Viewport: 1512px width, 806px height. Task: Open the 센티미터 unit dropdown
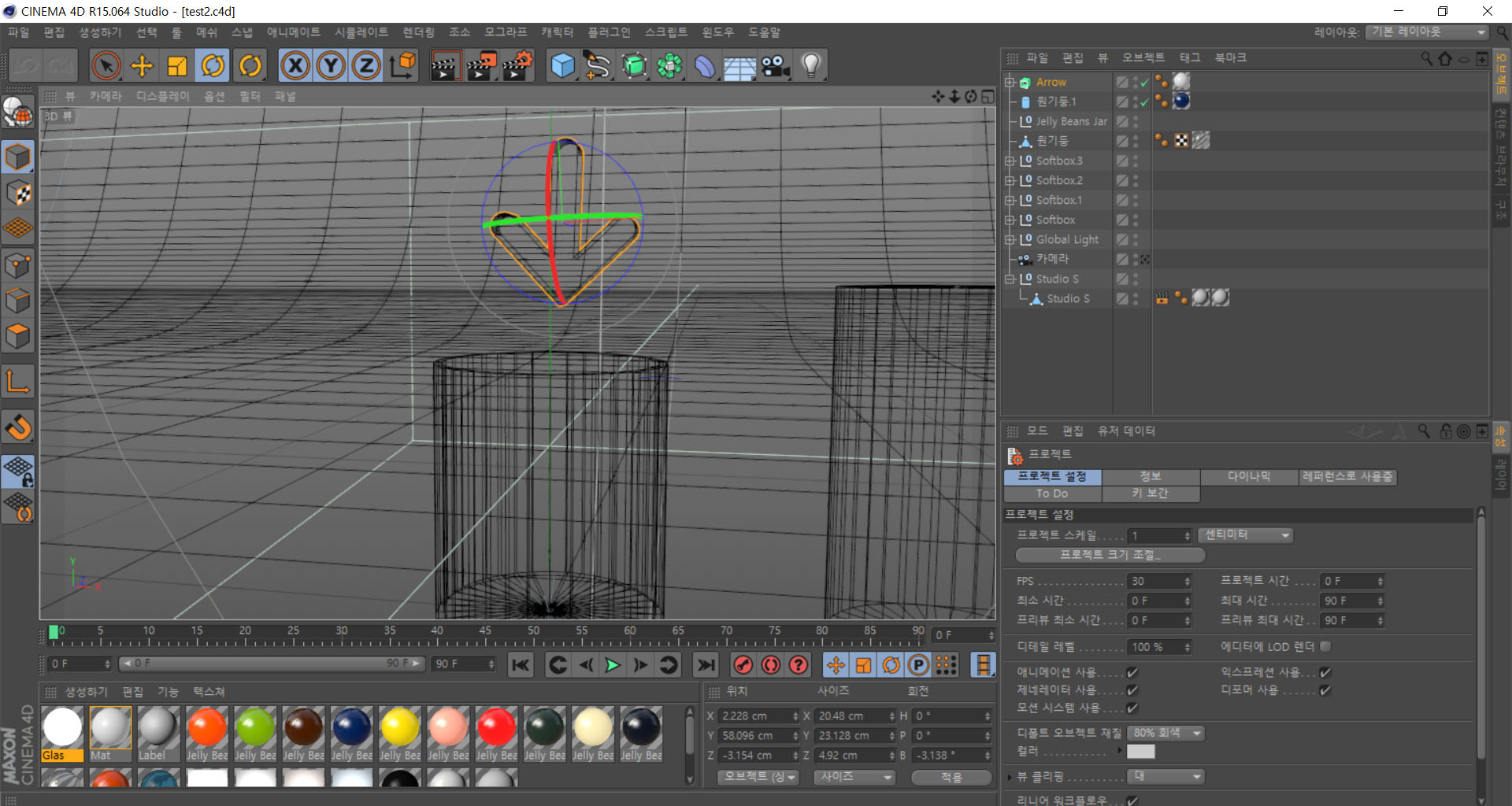point(1245,535)
